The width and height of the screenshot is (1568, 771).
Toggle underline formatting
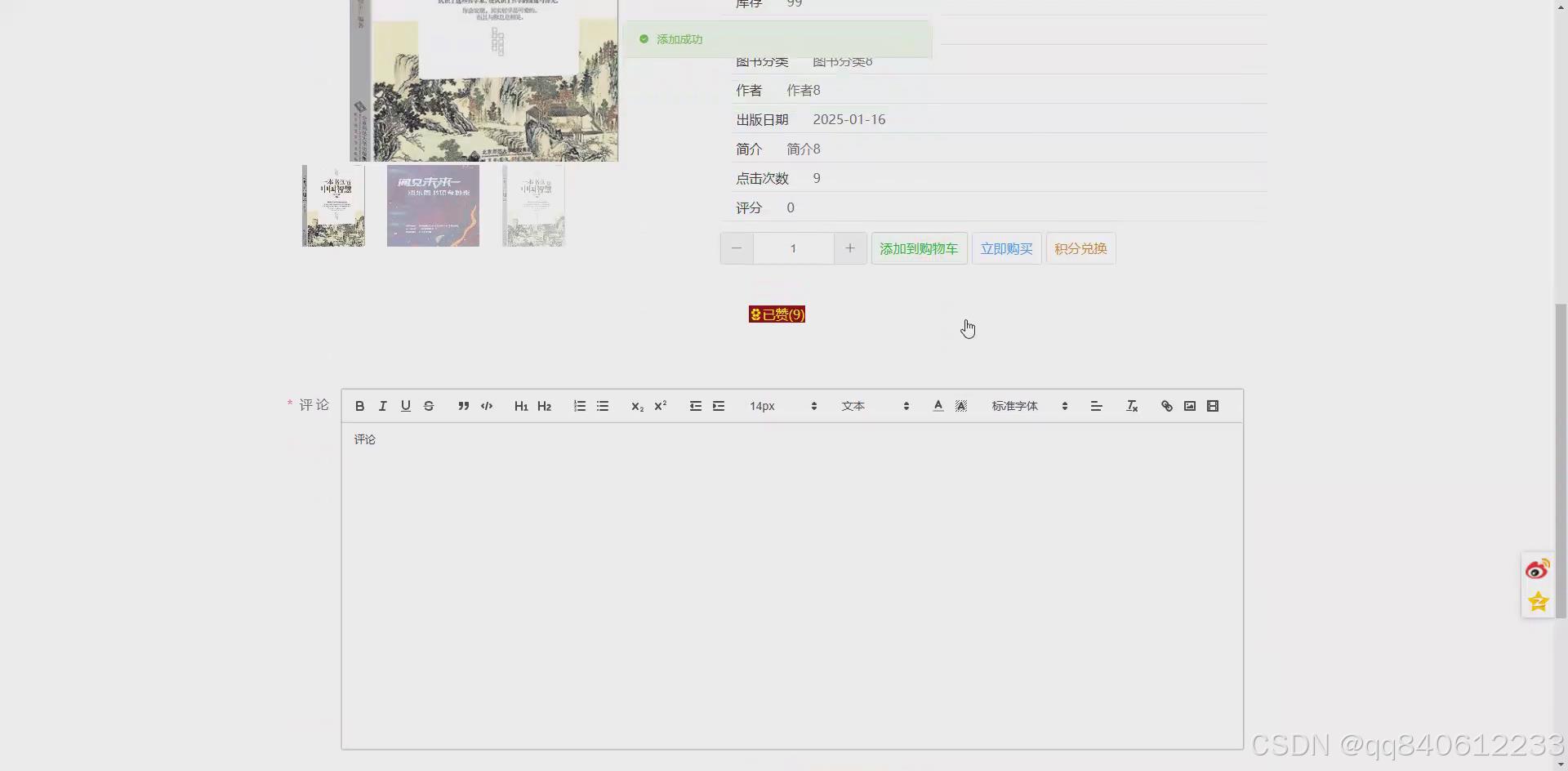point(405,406)
